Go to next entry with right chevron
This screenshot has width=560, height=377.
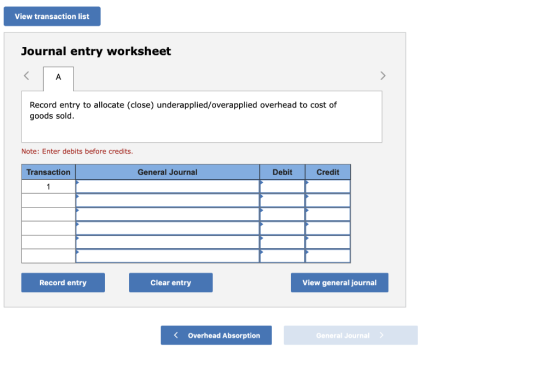pyautogui.click(x=383, y=76)
